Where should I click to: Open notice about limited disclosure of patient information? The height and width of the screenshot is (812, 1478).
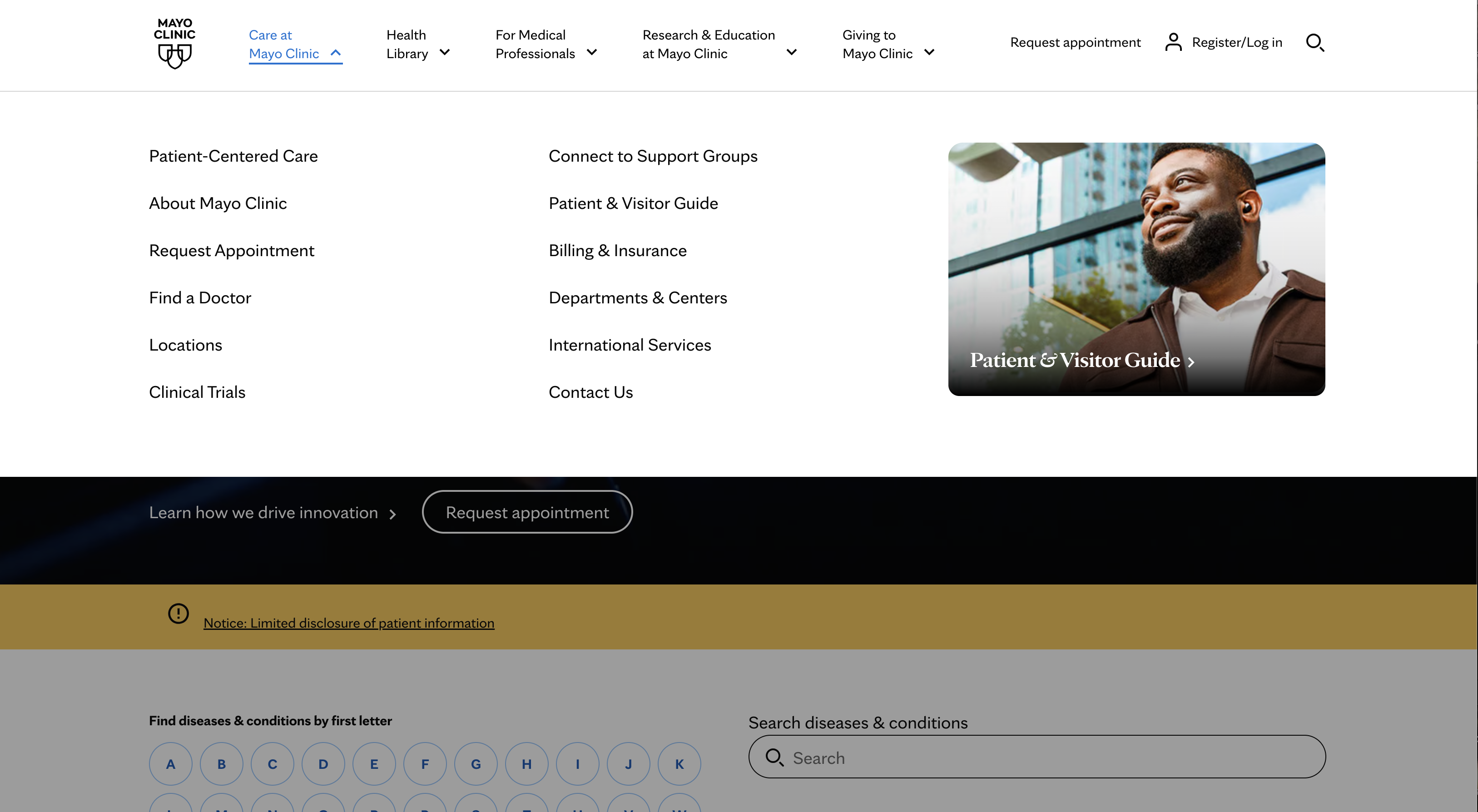point(348,623)
